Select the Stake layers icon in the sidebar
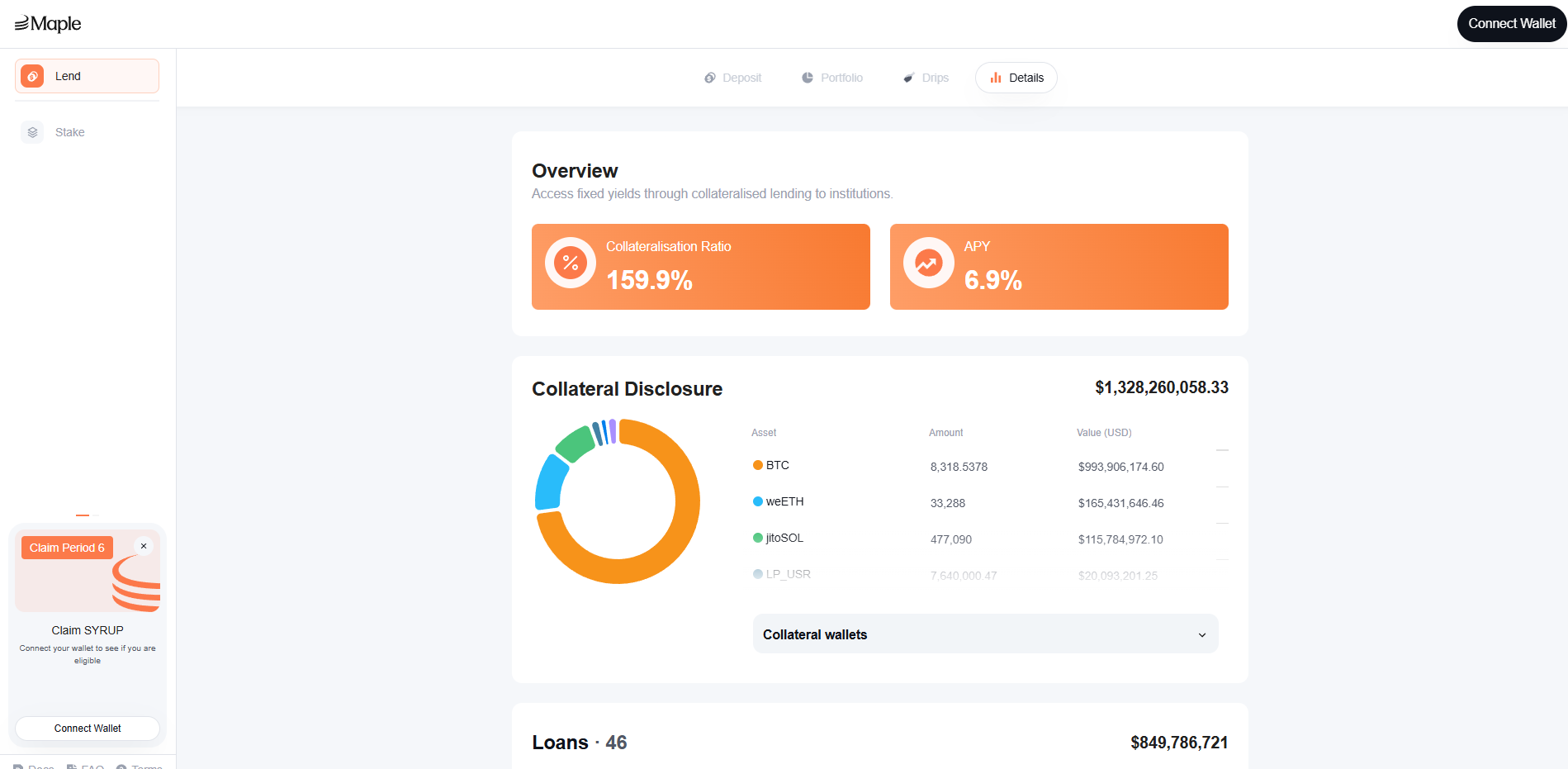Screen dimensions: 1568x769 pos(32,131)
